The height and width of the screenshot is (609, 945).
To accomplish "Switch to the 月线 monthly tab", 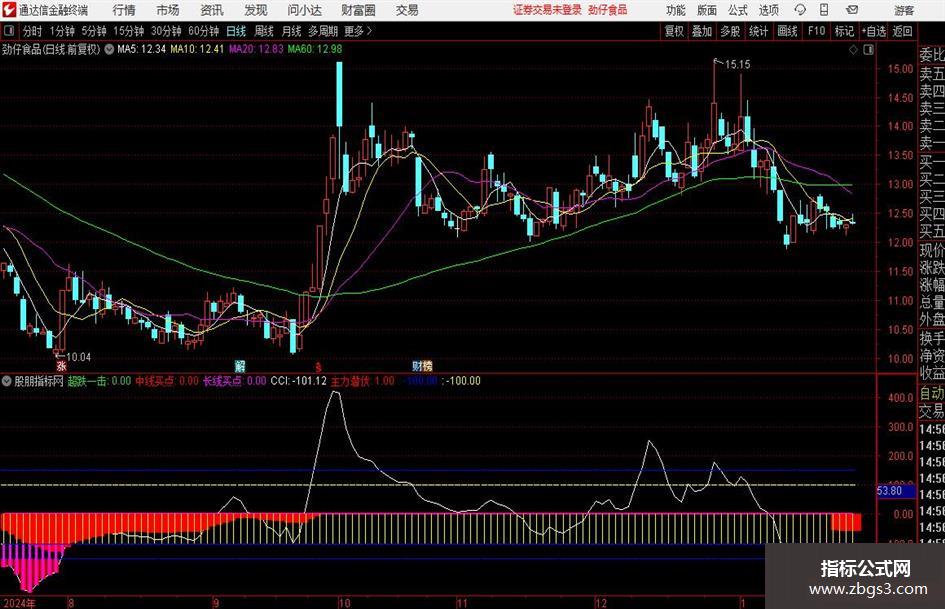I will pos(291,31).
